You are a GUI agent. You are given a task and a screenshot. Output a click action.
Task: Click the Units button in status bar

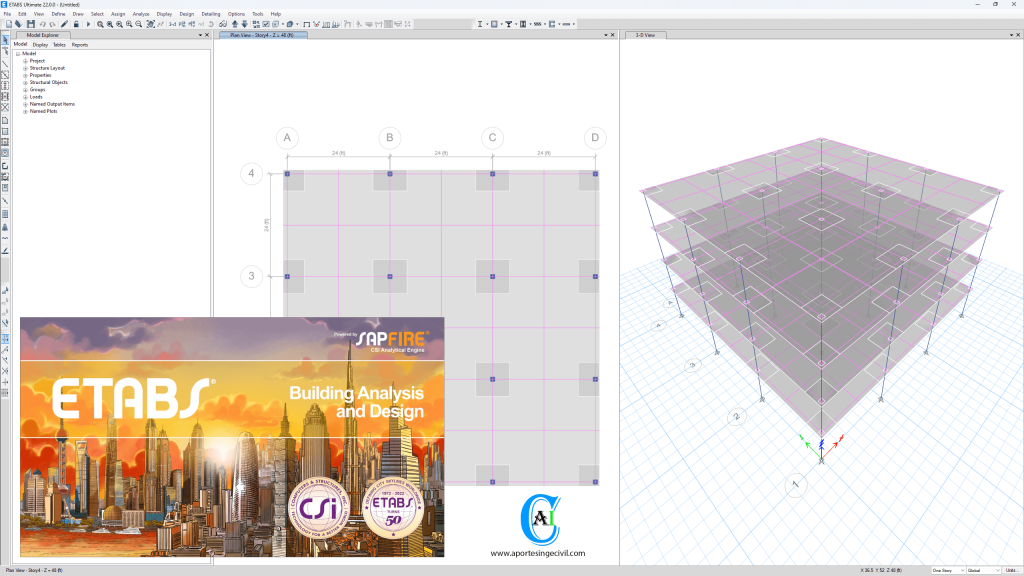pos(1011,570)
